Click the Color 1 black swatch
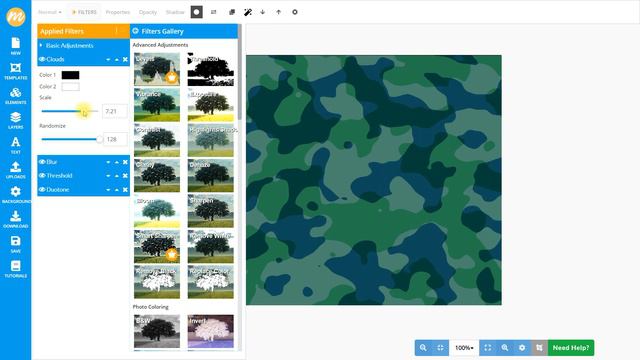Image resolution: width=640 pixels, height=360 pixels. pyautogui.click(x=71, y=75)
